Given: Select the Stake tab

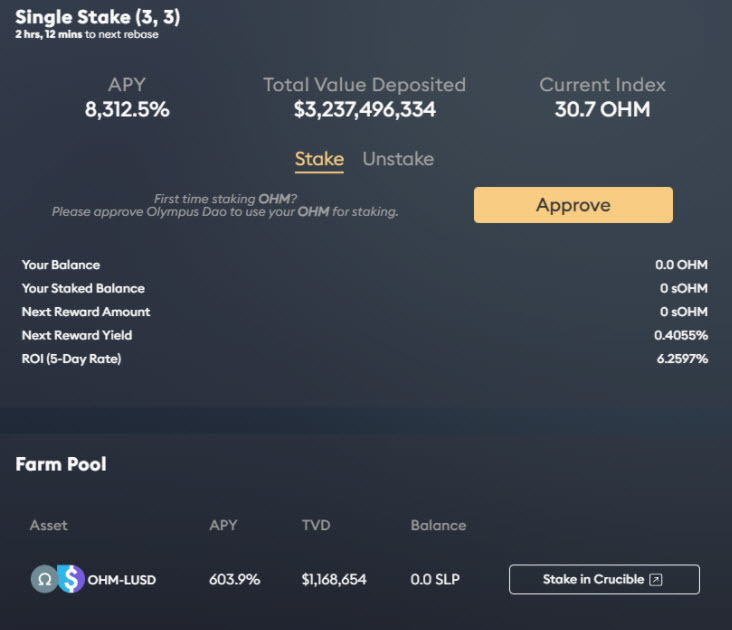Looking at the screenshot, I should pyautogui.click(x=319, y=159).
